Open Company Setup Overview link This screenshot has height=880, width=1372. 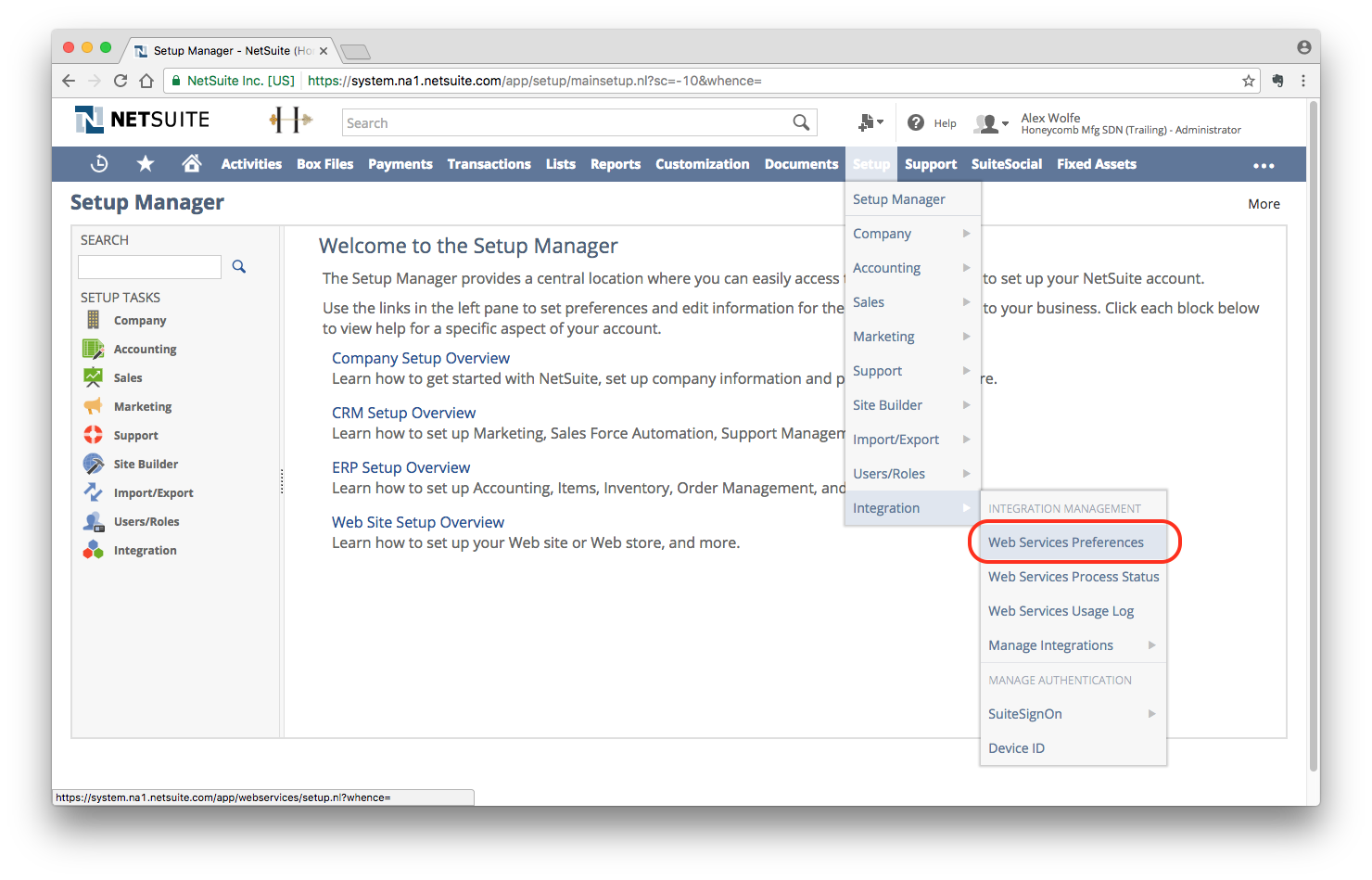point(421,358)
